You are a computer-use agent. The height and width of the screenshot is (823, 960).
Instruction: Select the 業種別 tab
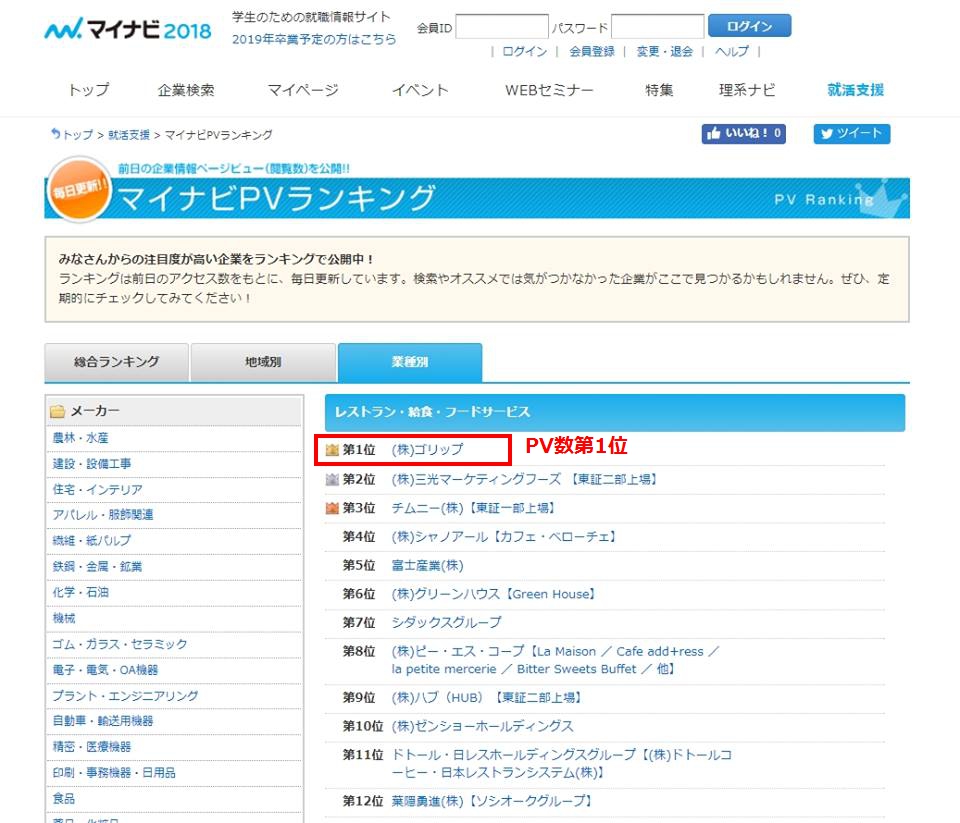coord(410,362)
